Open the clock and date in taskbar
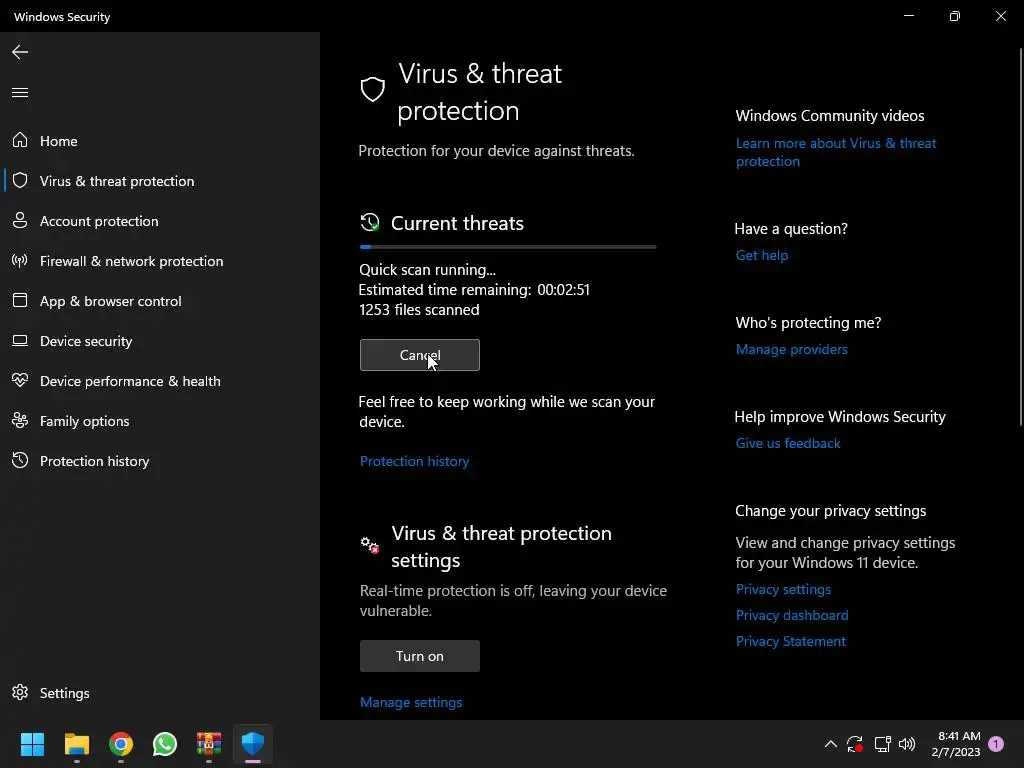 tap(956, 744)
